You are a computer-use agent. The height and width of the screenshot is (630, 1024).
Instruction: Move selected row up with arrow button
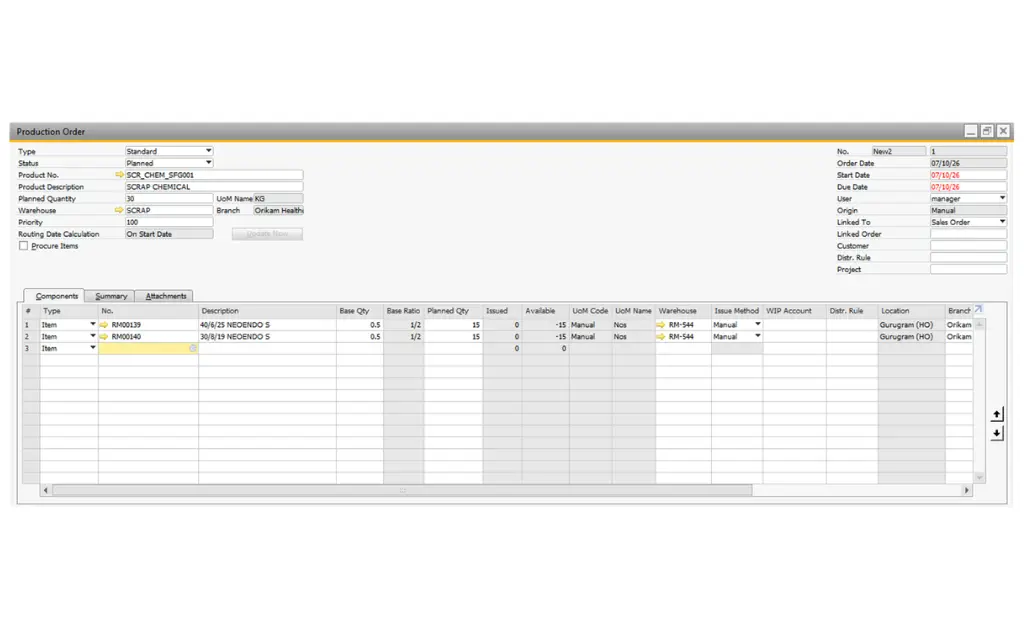997,414
